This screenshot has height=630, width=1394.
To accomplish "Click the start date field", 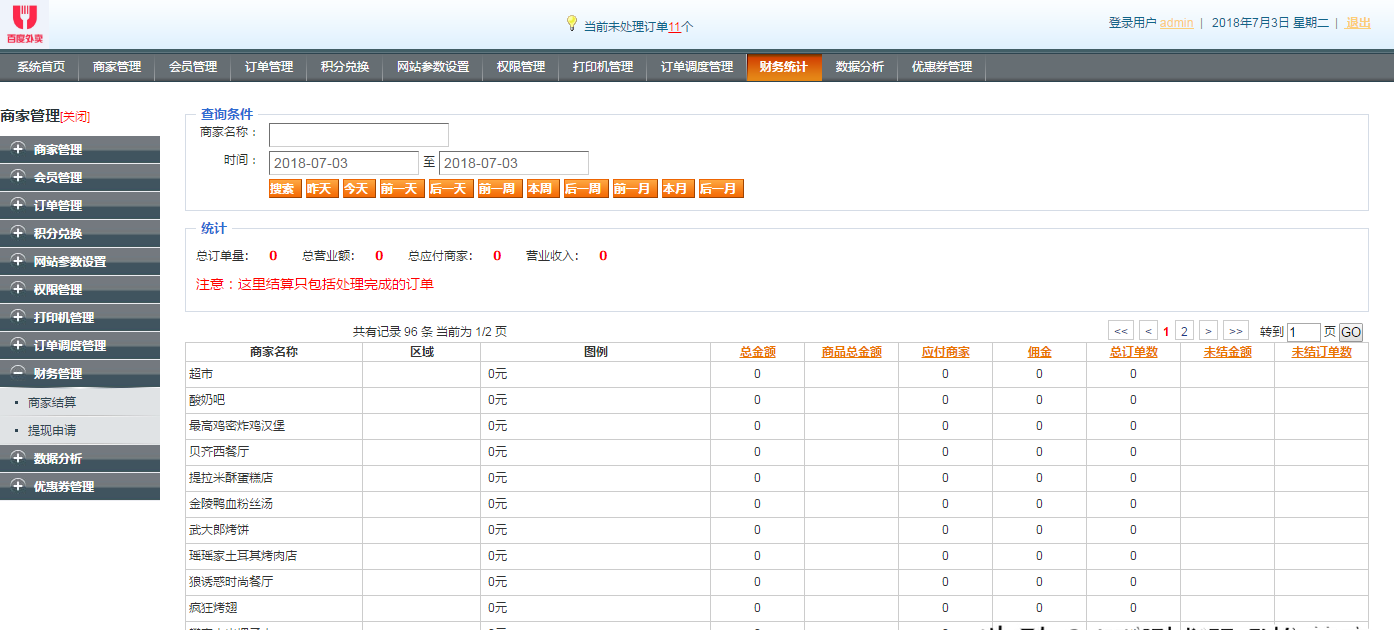I will [x=343, y=163].
